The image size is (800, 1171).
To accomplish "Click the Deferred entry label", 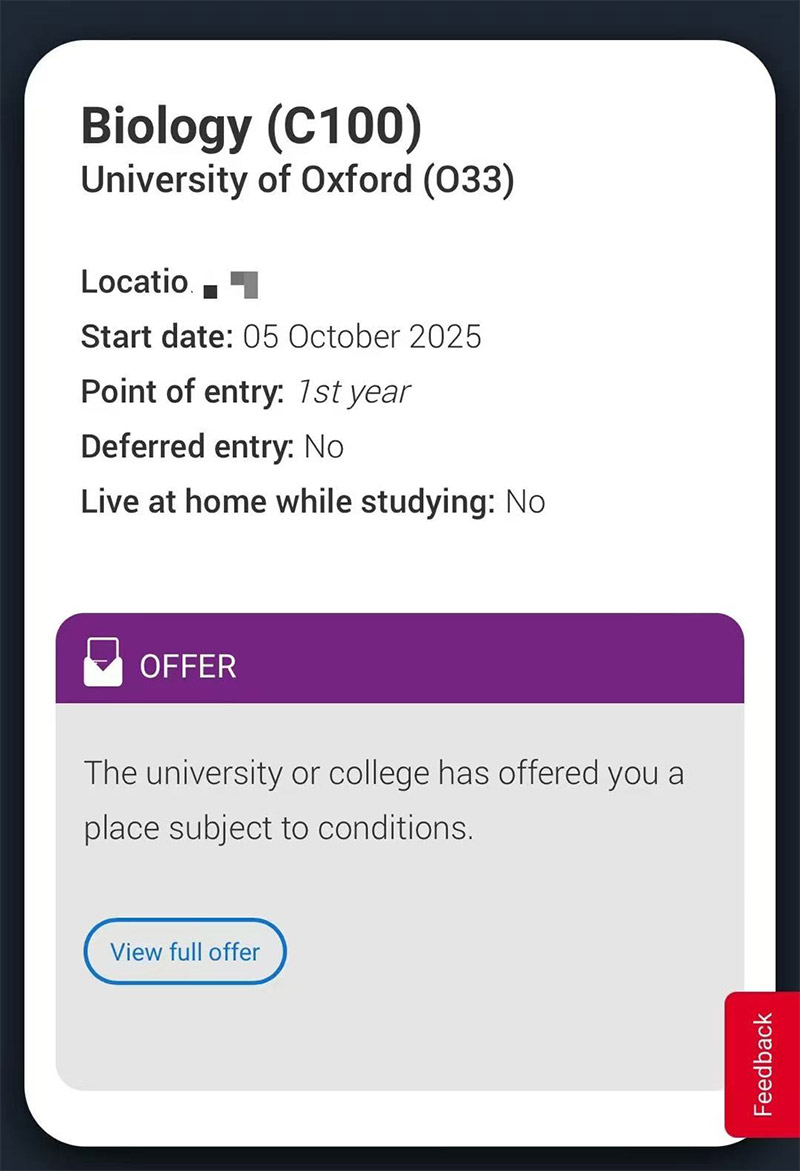I will click(x=187, y=447).
